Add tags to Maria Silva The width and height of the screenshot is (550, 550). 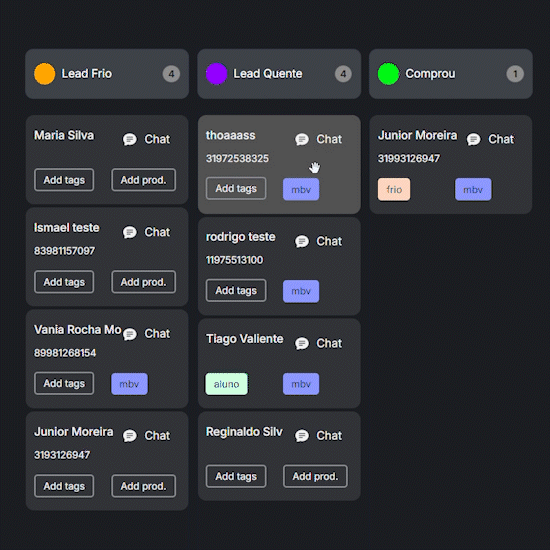(64, 180)
